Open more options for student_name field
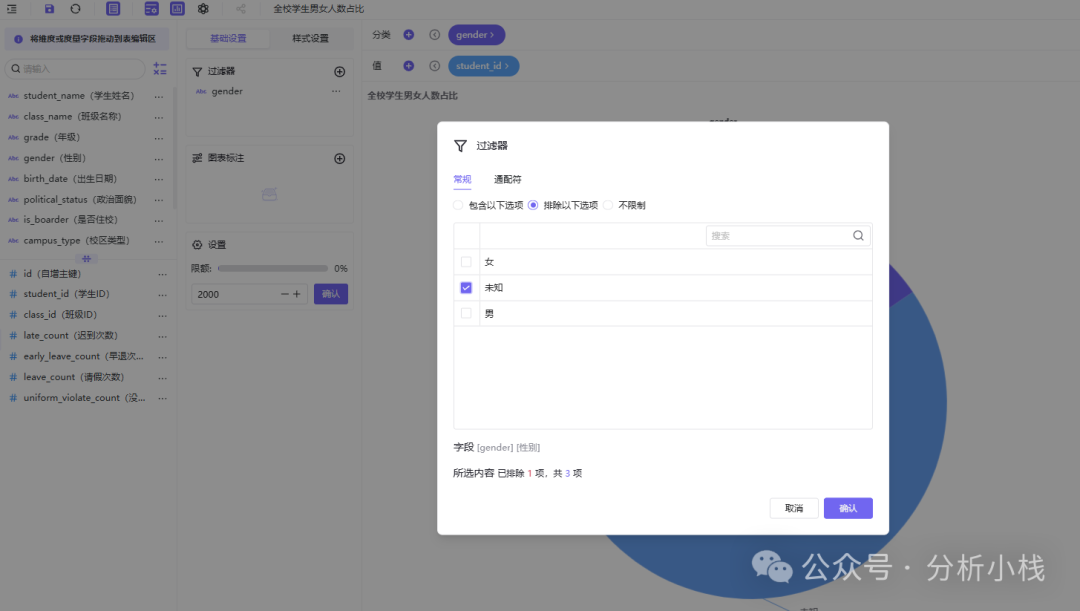This screenshot has width=1080, height=611. 159,96
